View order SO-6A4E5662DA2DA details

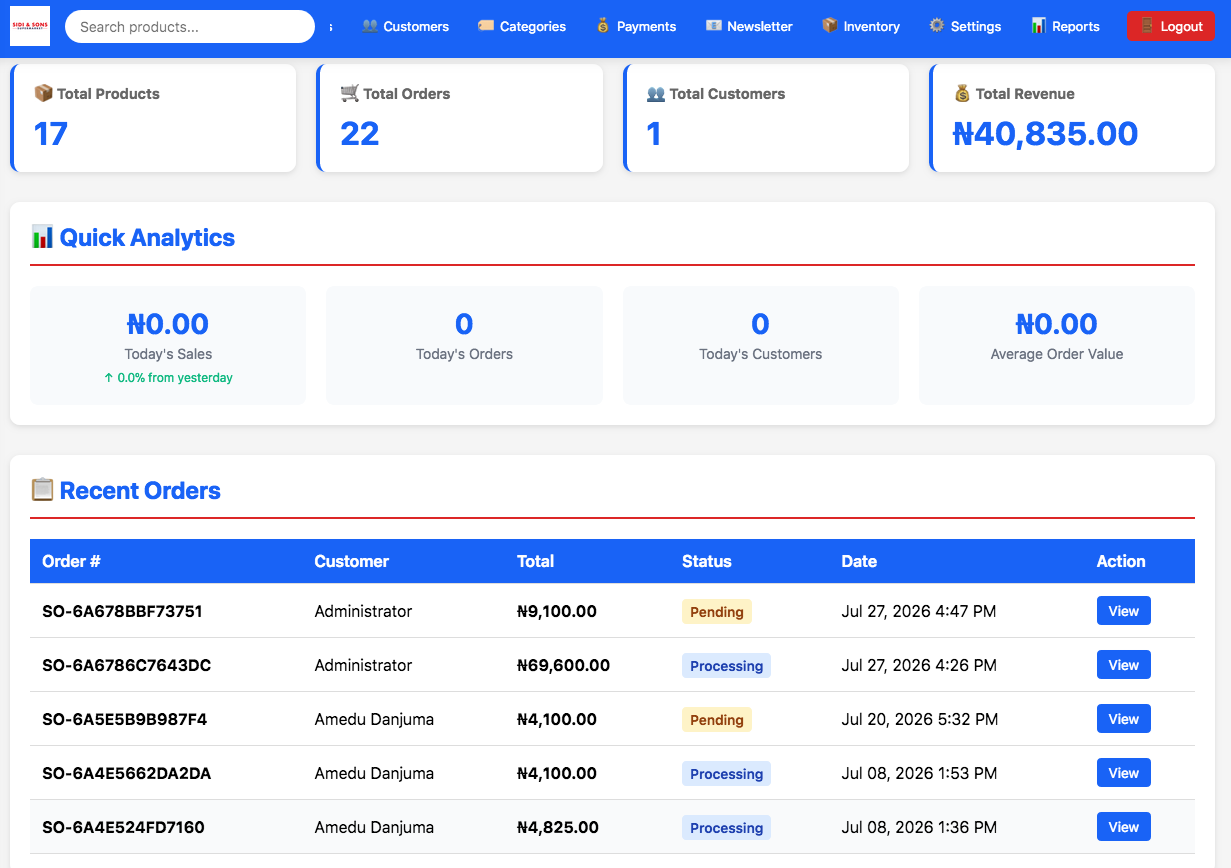point(1124,773)
